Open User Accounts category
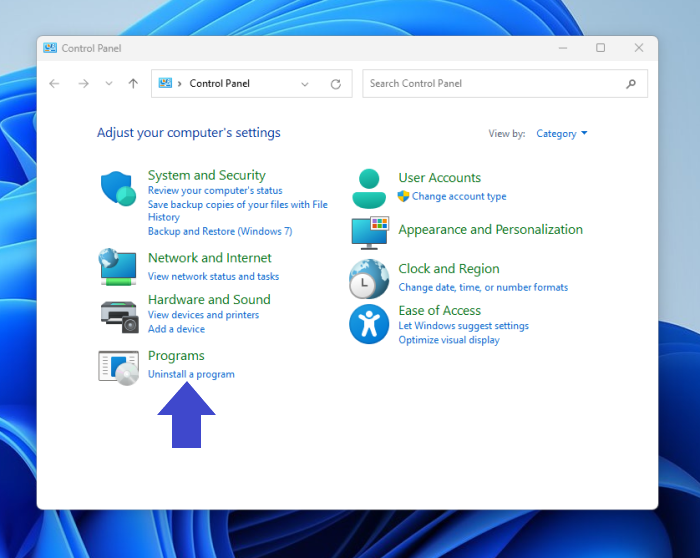700x558 pixels. pyautogui.click(x=440, y=178)
